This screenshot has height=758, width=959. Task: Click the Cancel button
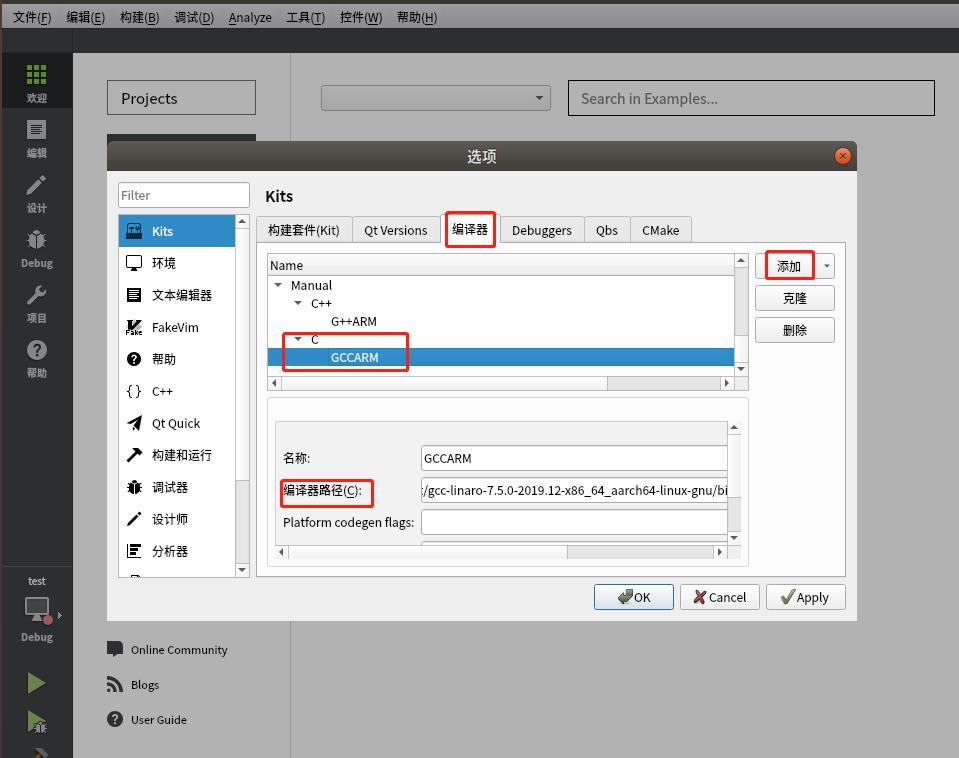[x=720, y=597]
